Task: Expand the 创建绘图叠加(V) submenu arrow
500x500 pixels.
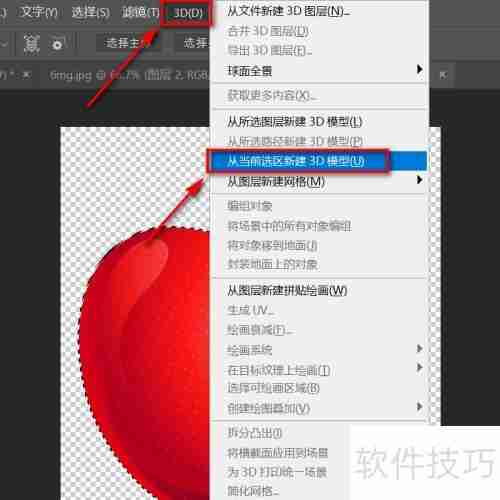Action: (x=419, y=407)
